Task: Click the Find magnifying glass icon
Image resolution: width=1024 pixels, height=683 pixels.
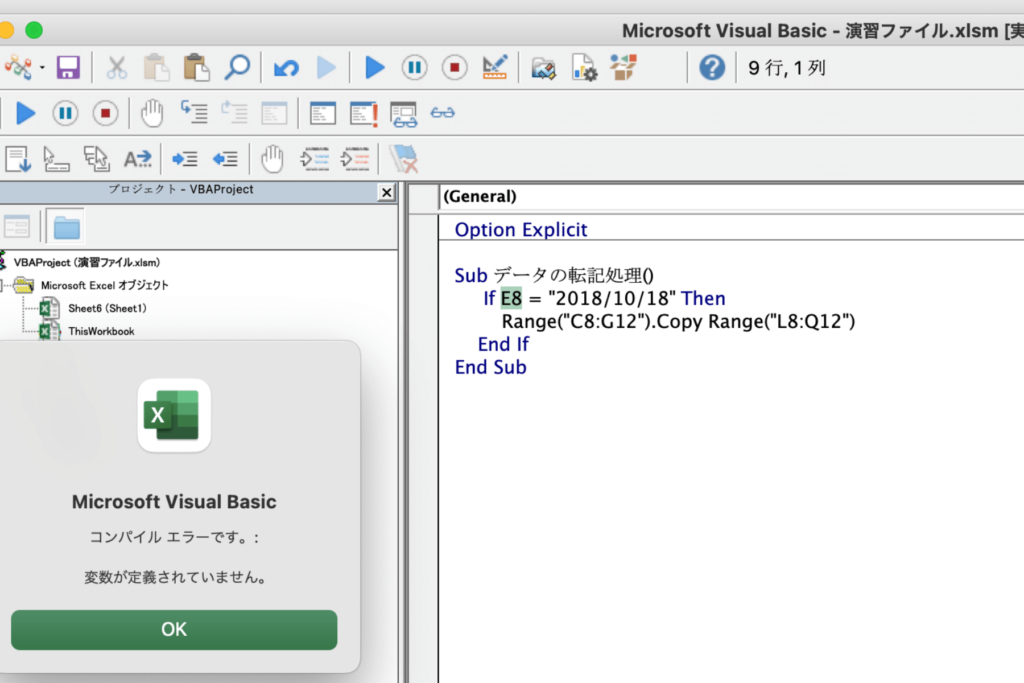Action: click(237, 68)
